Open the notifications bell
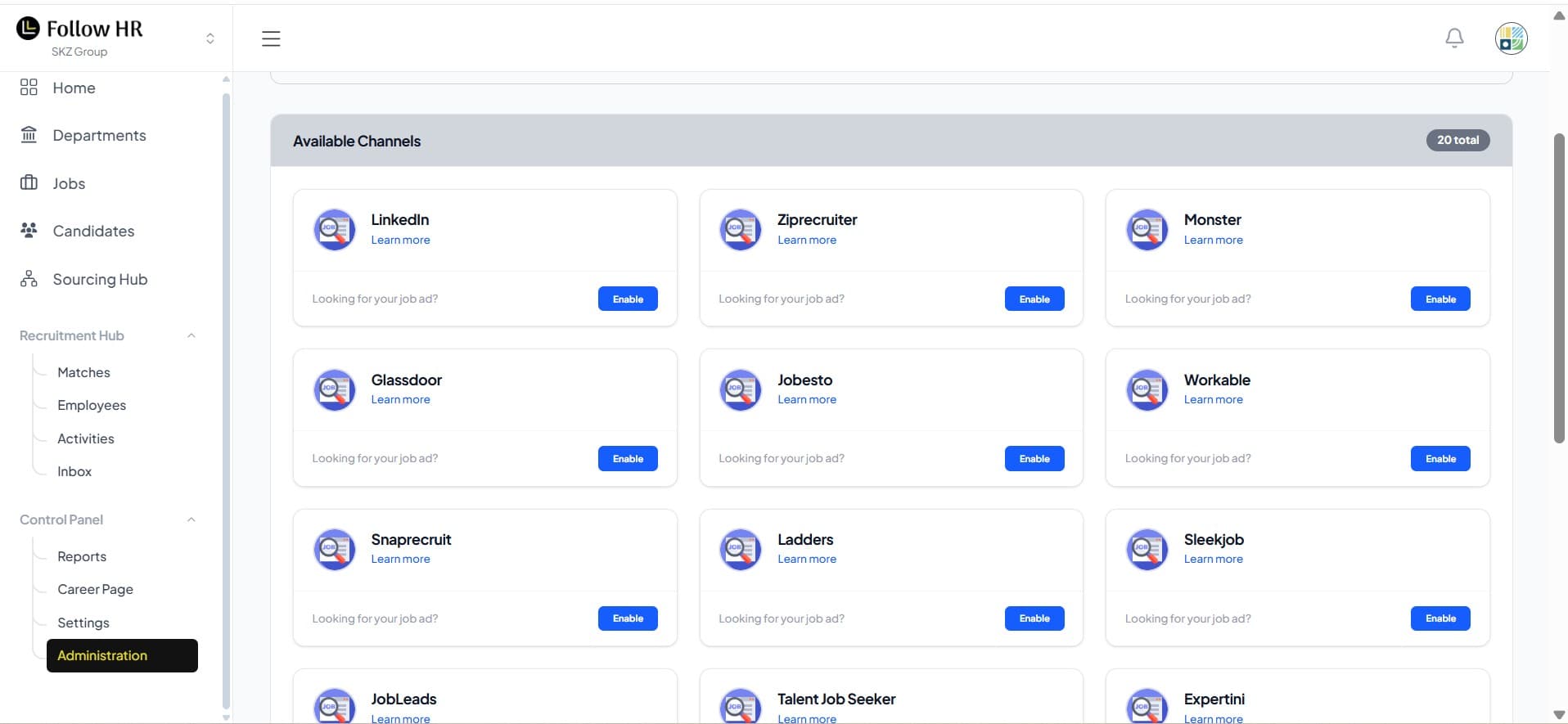The width and height of the screenshot is (1568, 724). tap(1454, 38)
